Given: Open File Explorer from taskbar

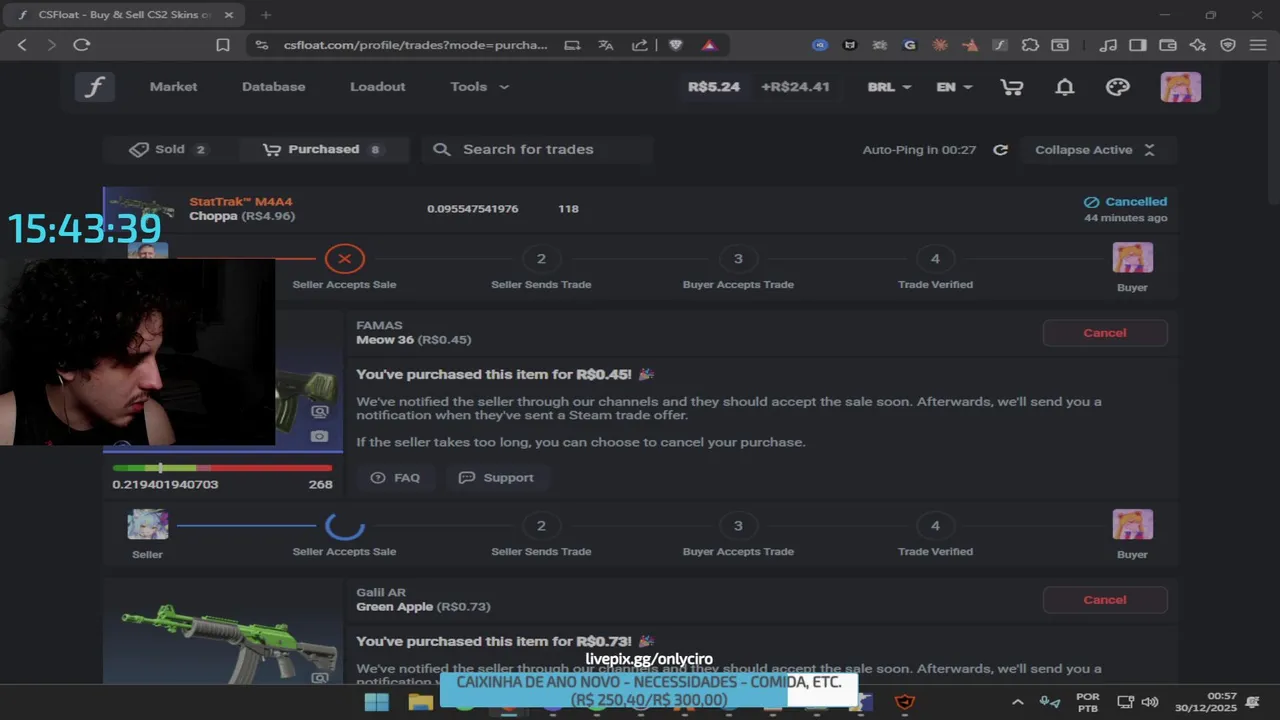Looking at the screenshot, I should point(420,702).
